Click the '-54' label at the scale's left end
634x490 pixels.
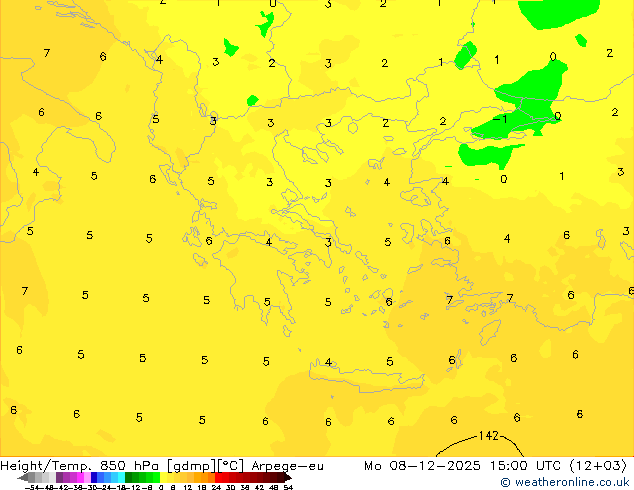(x=32, y=488)
